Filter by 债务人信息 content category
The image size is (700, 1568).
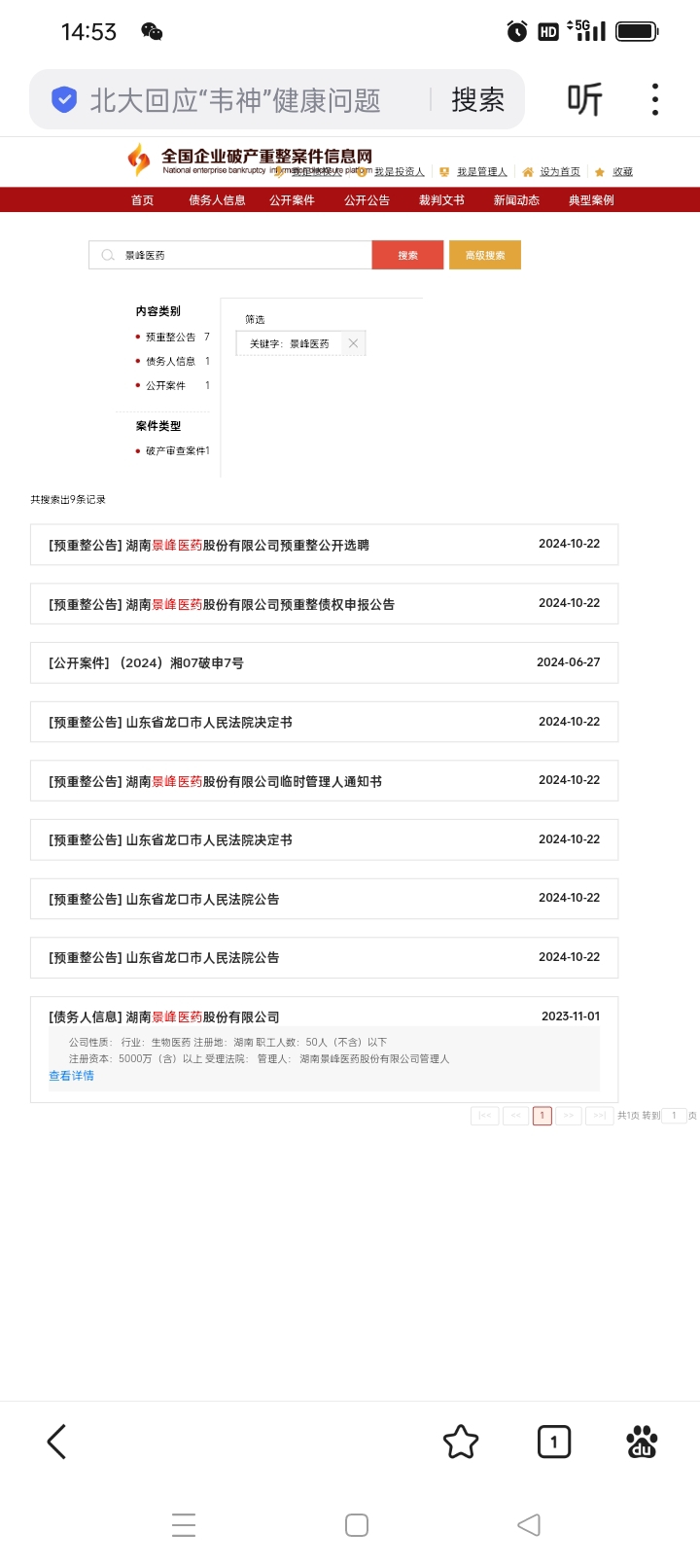171,361
